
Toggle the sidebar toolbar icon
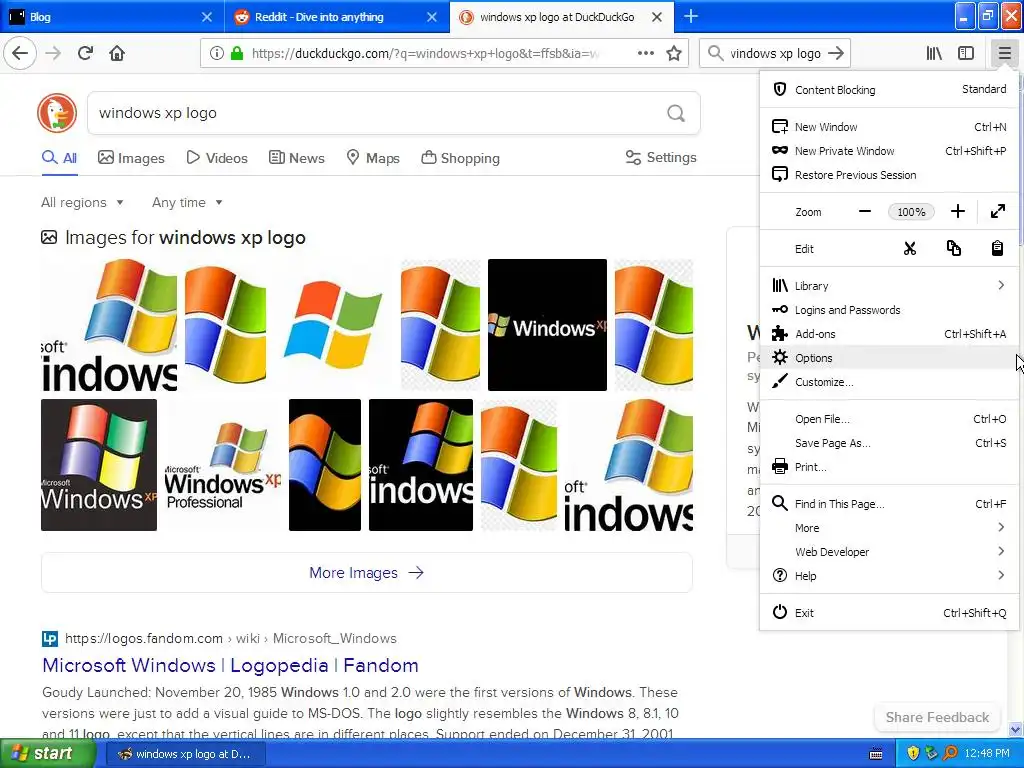point(966,54)
